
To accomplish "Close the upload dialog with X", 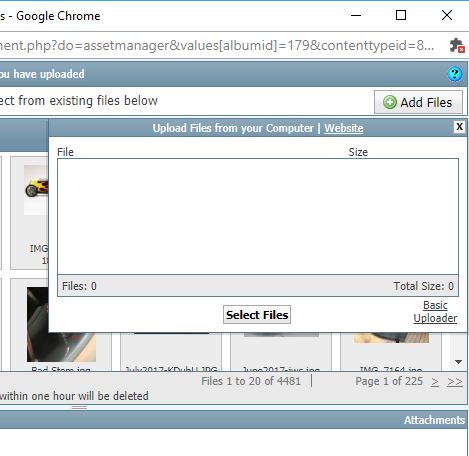I will tap(459, 127).
